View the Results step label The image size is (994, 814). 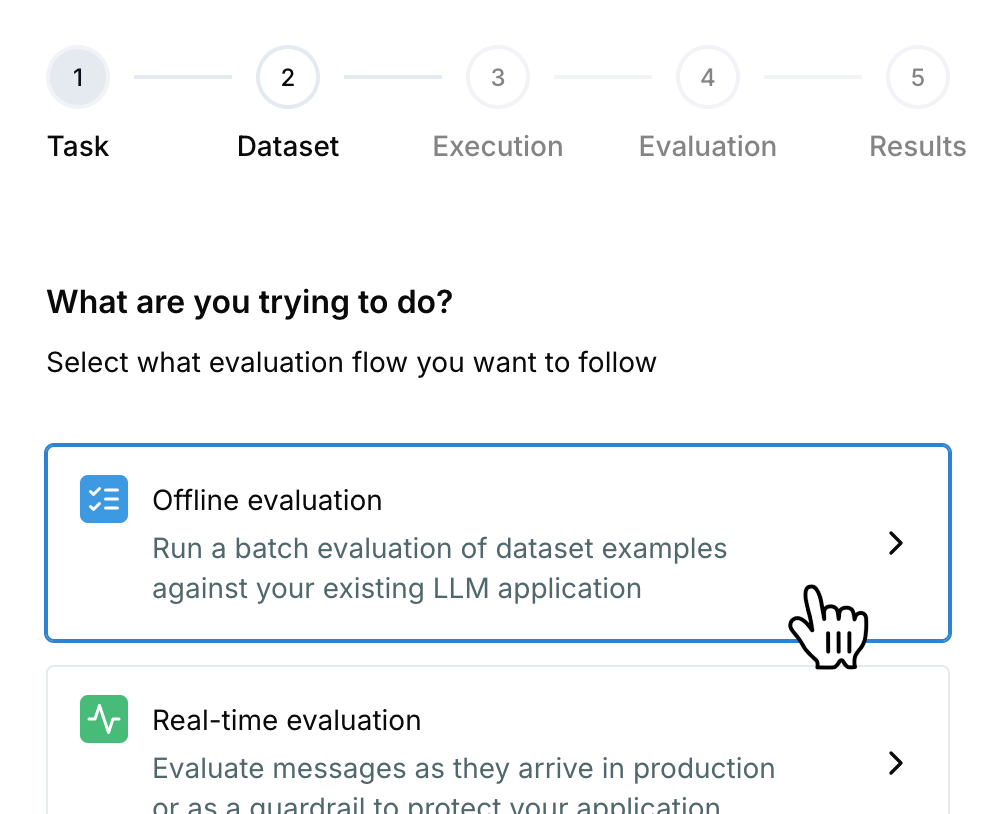(918, 146)
